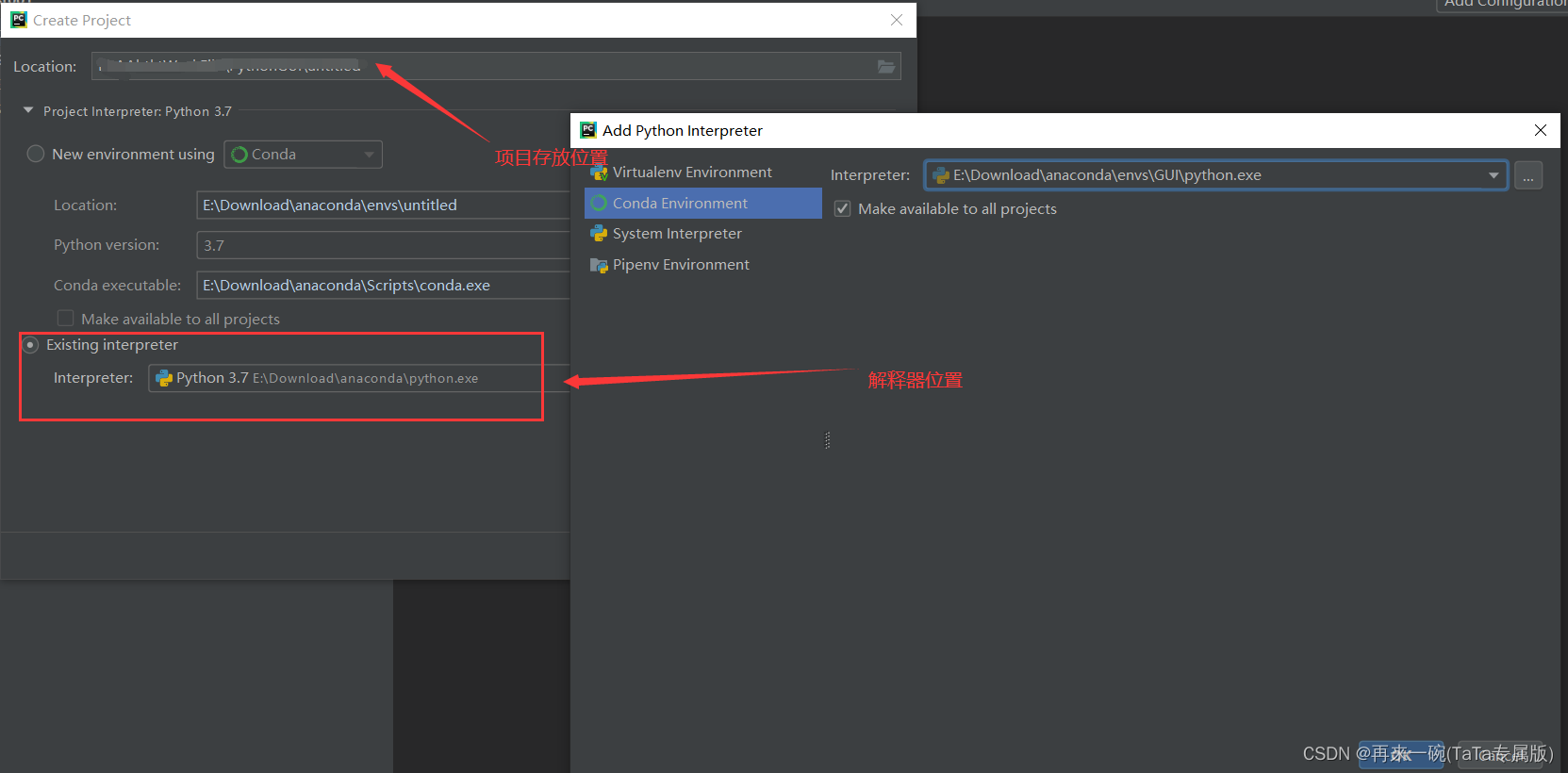The image size is (1568, 773).
Task: Click the ... browse button next to Interpreter
Action: (x=1528, y=175)
